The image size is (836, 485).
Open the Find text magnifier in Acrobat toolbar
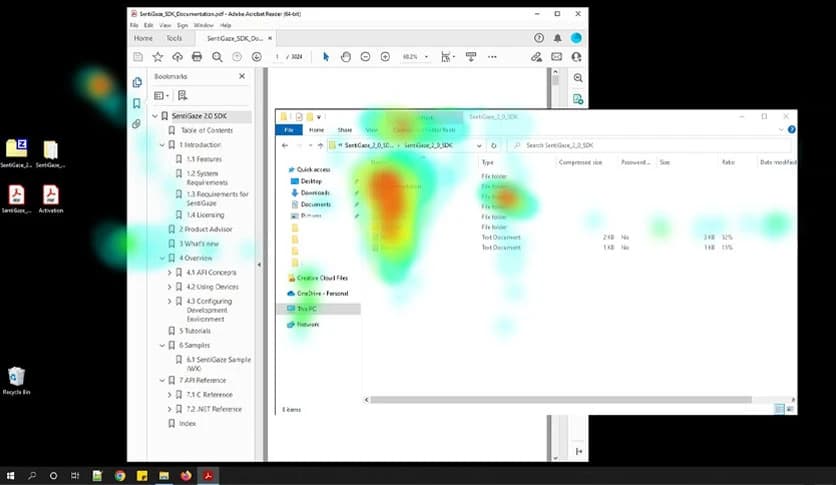click(217, 56)
